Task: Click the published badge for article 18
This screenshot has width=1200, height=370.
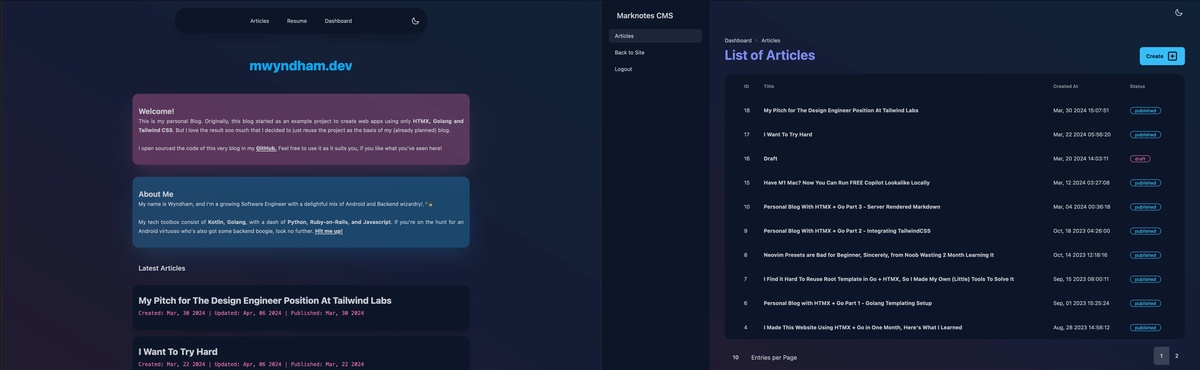Action: pos(1145,111)
